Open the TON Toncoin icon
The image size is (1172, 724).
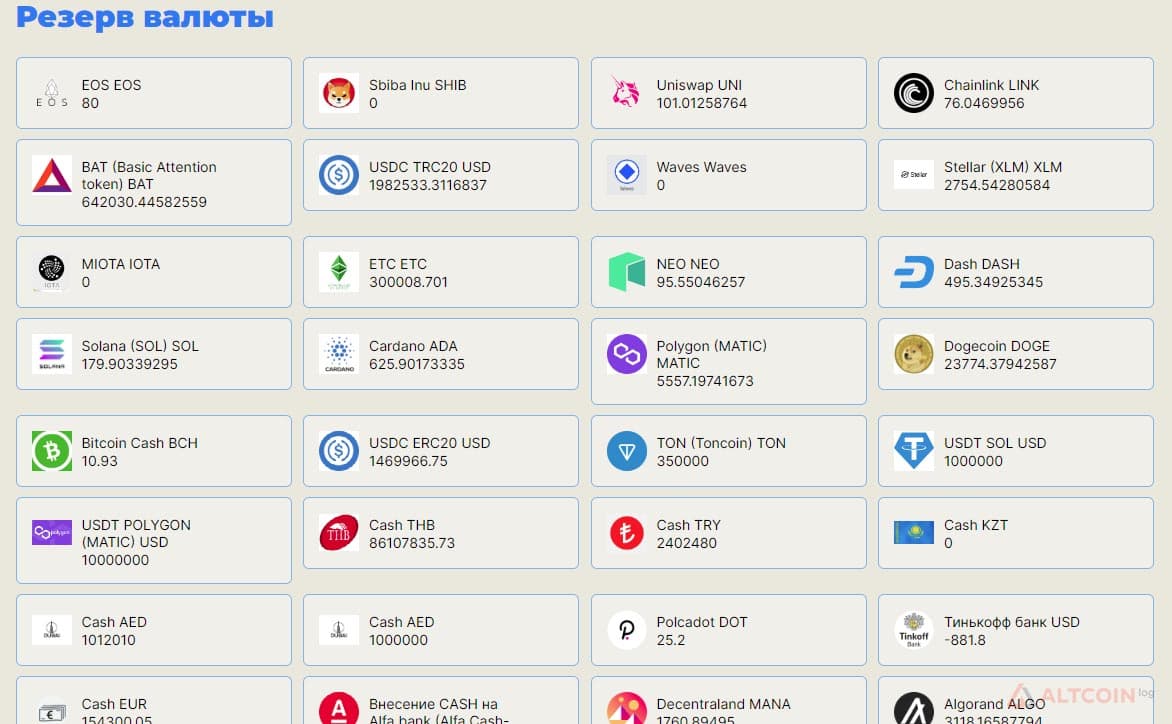(x=626, y=451)
